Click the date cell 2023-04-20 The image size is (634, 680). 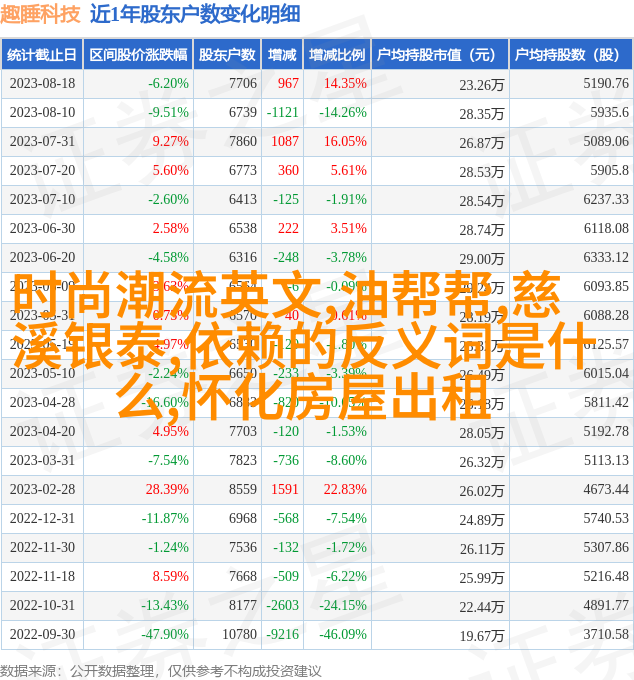point(42,432)
